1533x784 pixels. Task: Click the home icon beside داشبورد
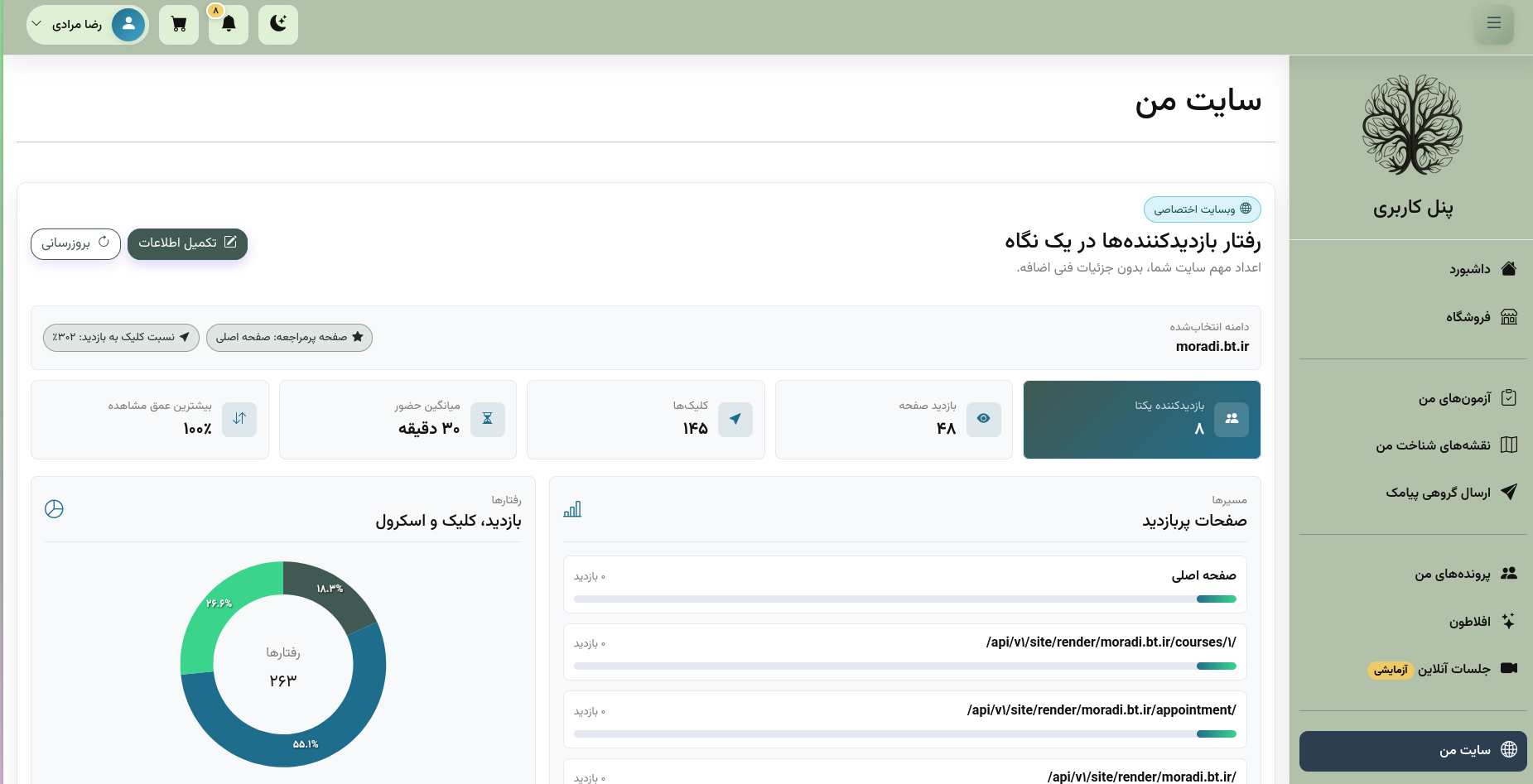[x=1509, y=268]
